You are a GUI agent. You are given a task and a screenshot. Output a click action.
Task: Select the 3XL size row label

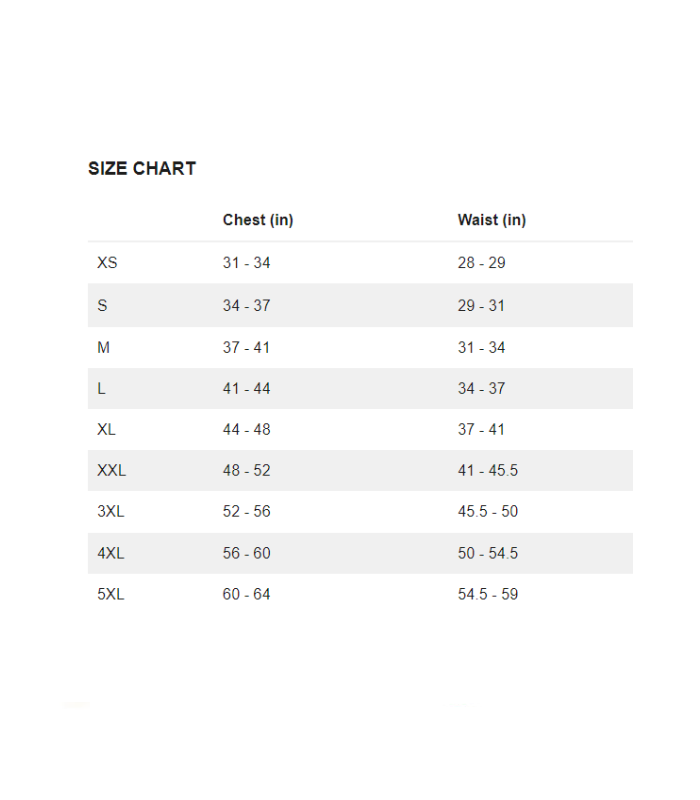[x=111, y=512]
